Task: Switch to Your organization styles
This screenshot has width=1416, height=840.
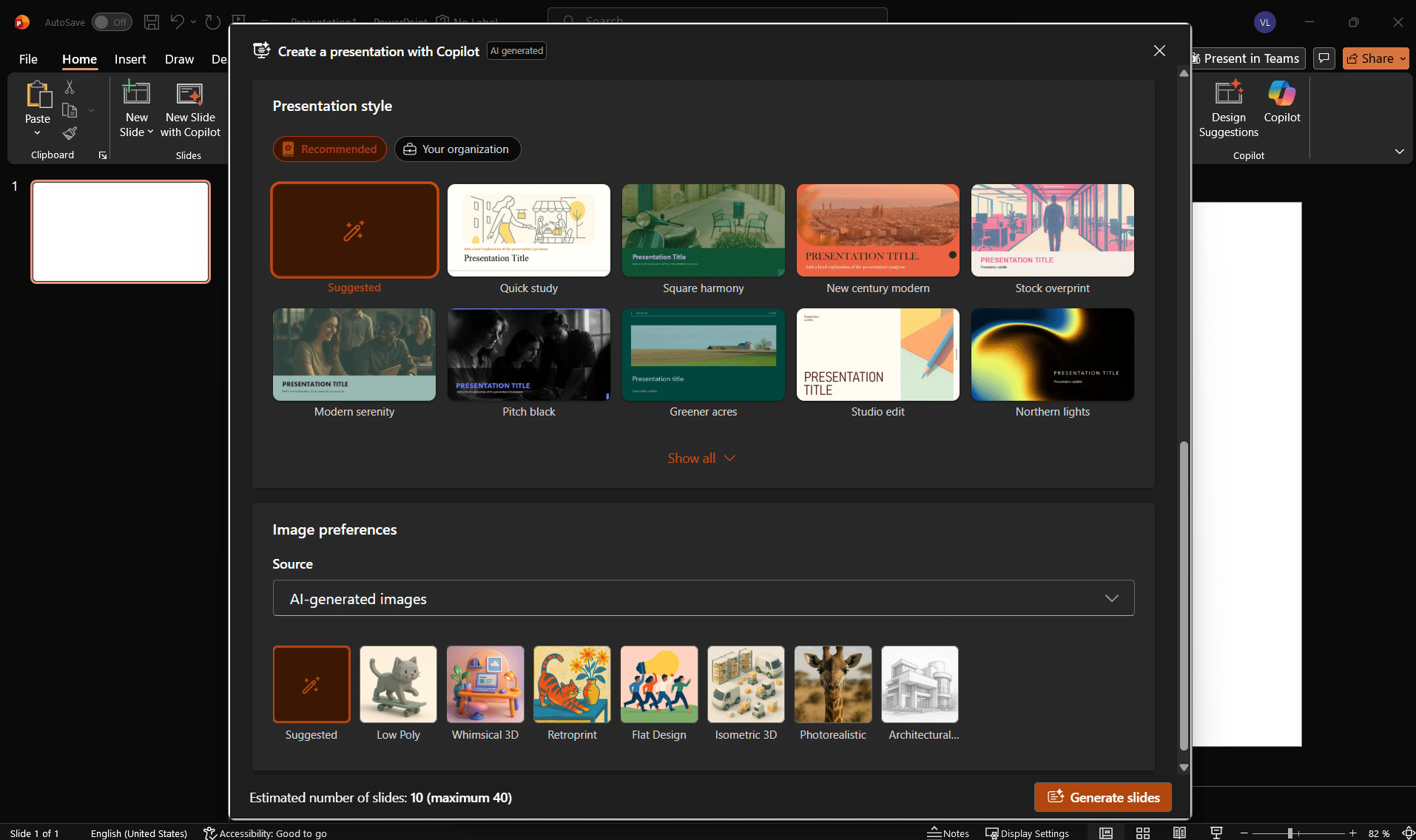Action: pyautogui.click(x=457, y=149)
